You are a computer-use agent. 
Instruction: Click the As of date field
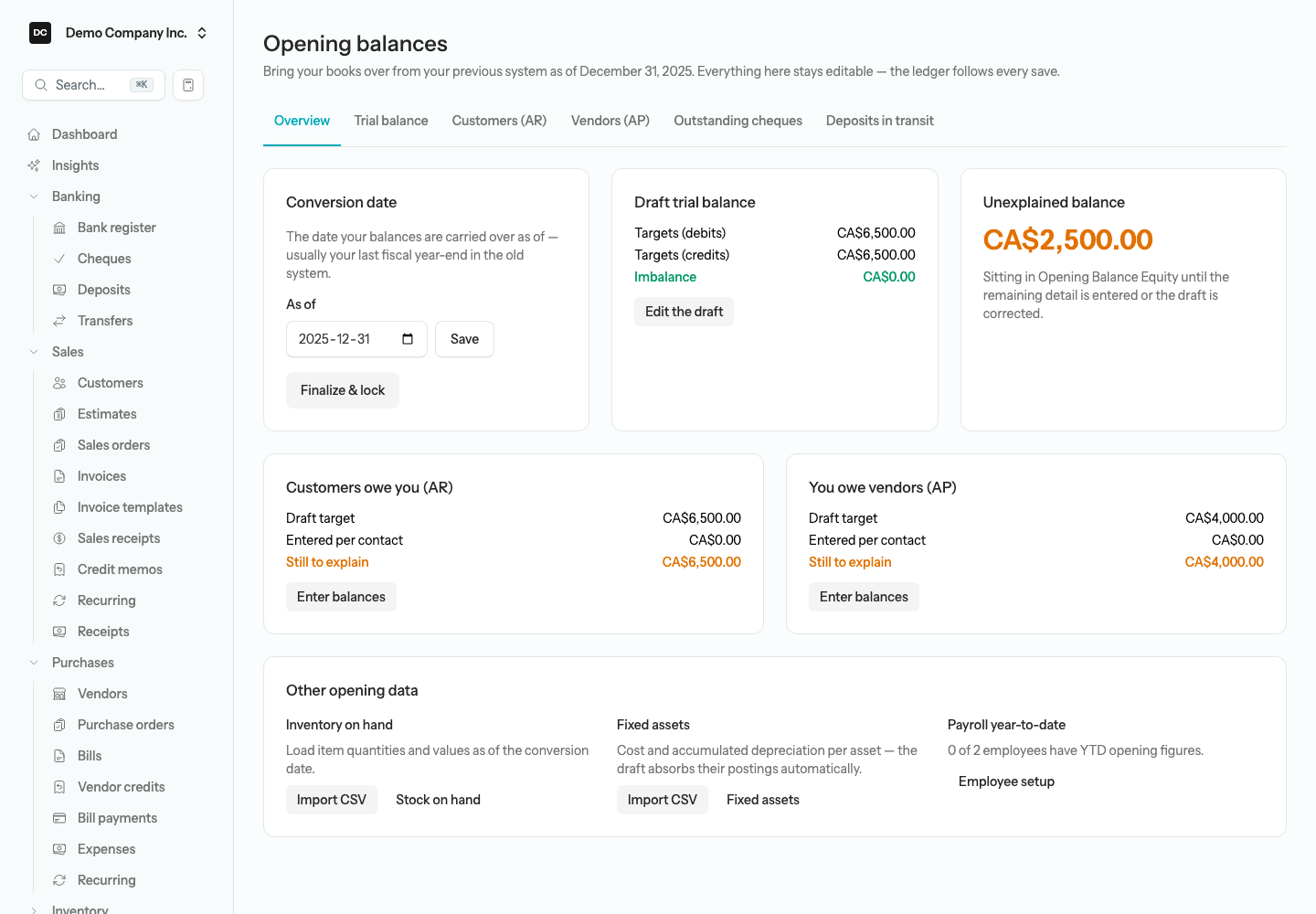[356, 339]
